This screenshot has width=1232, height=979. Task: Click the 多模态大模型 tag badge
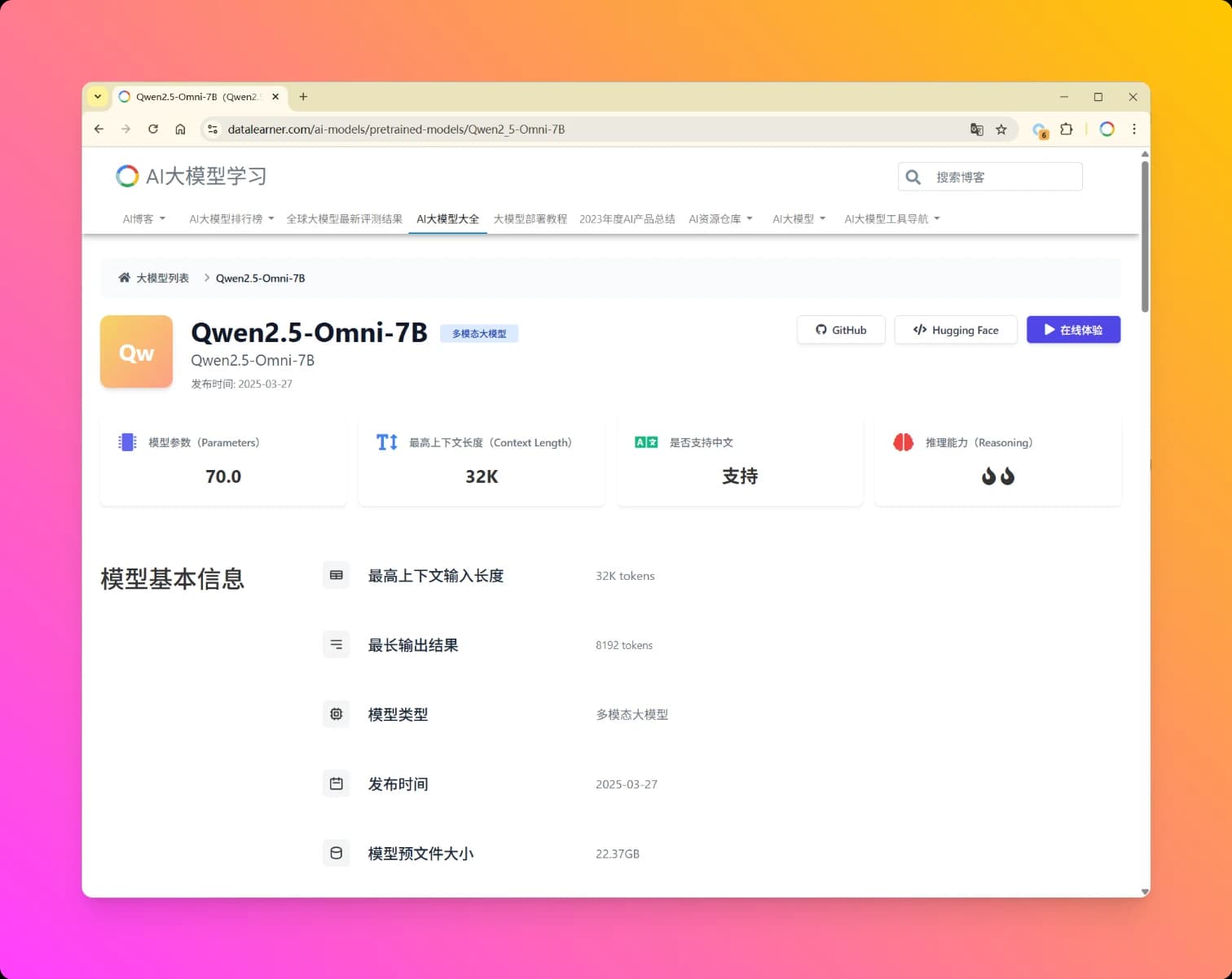click(479, 333)
